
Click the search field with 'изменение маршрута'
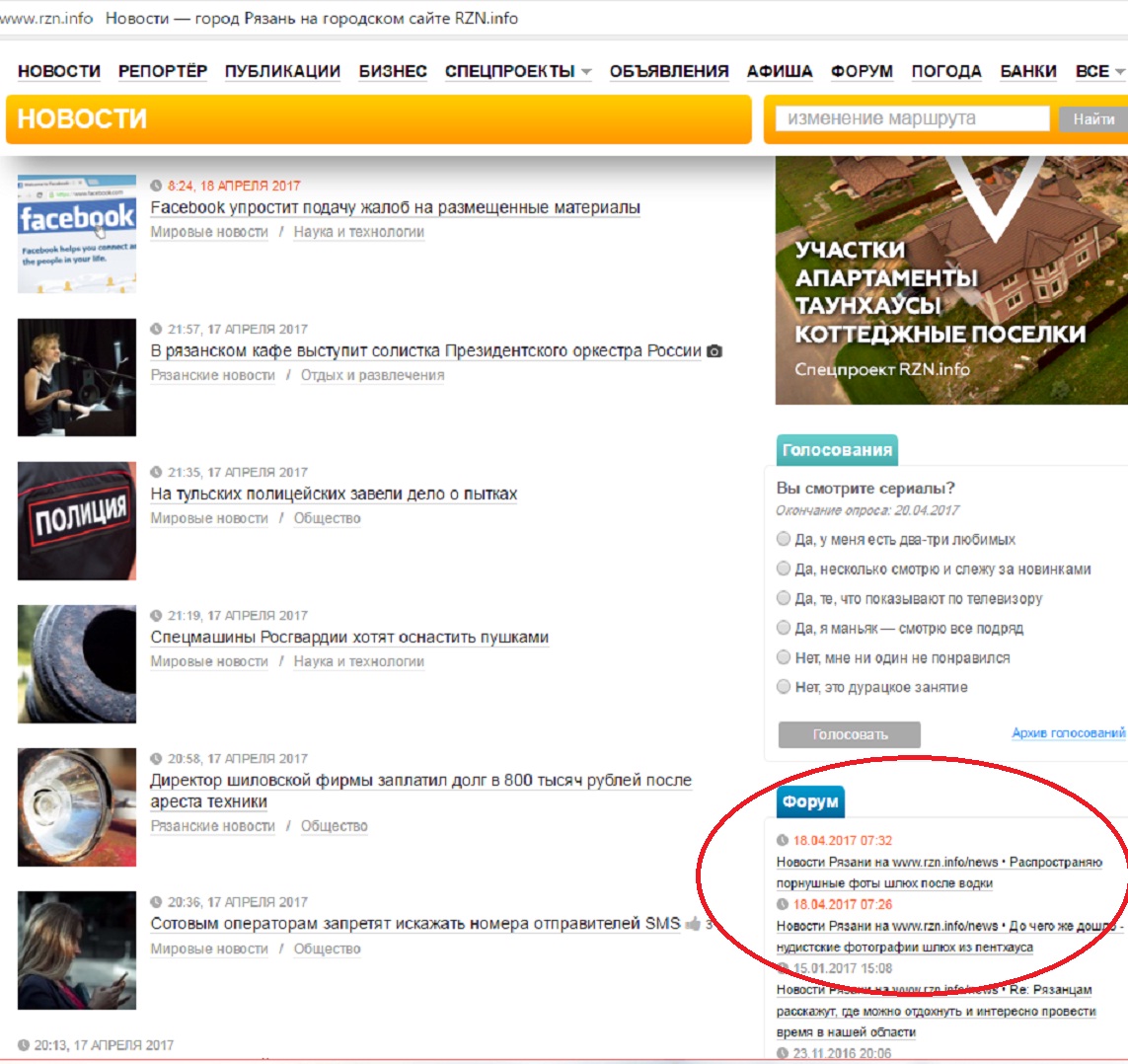click(x=912, y=118)
